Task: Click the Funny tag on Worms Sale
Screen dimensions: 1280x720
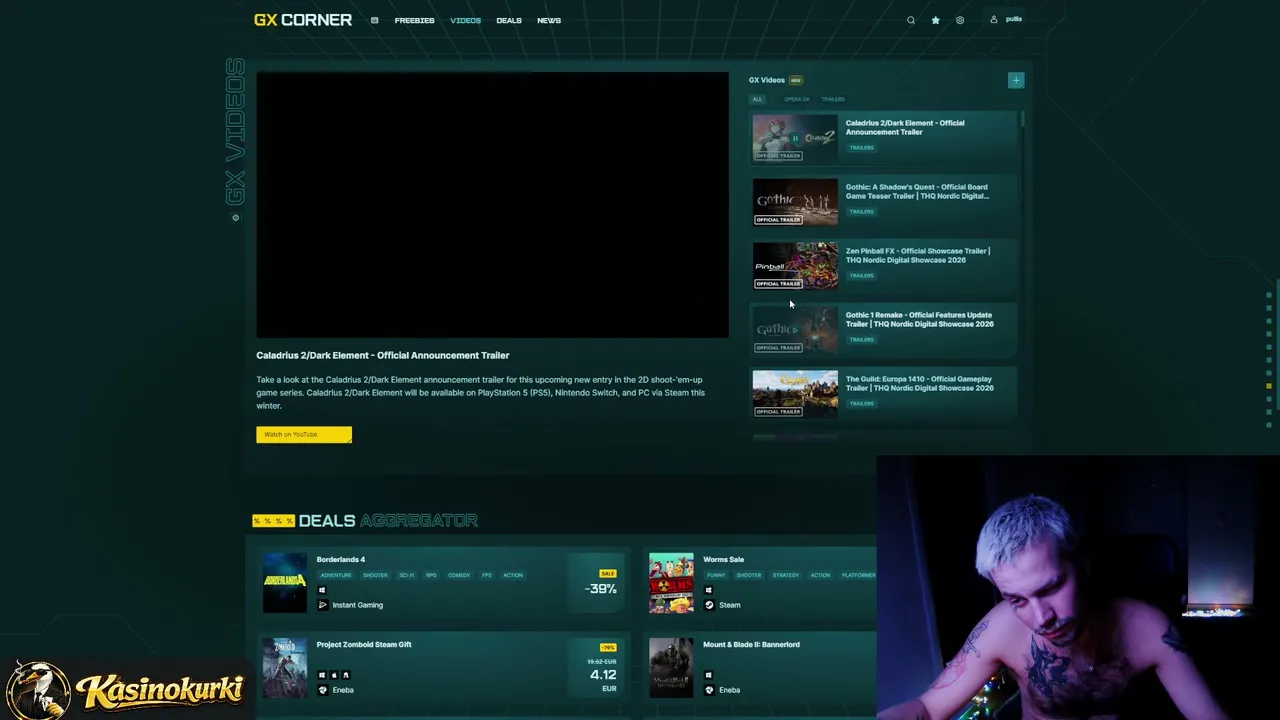Action: point(717,575)
